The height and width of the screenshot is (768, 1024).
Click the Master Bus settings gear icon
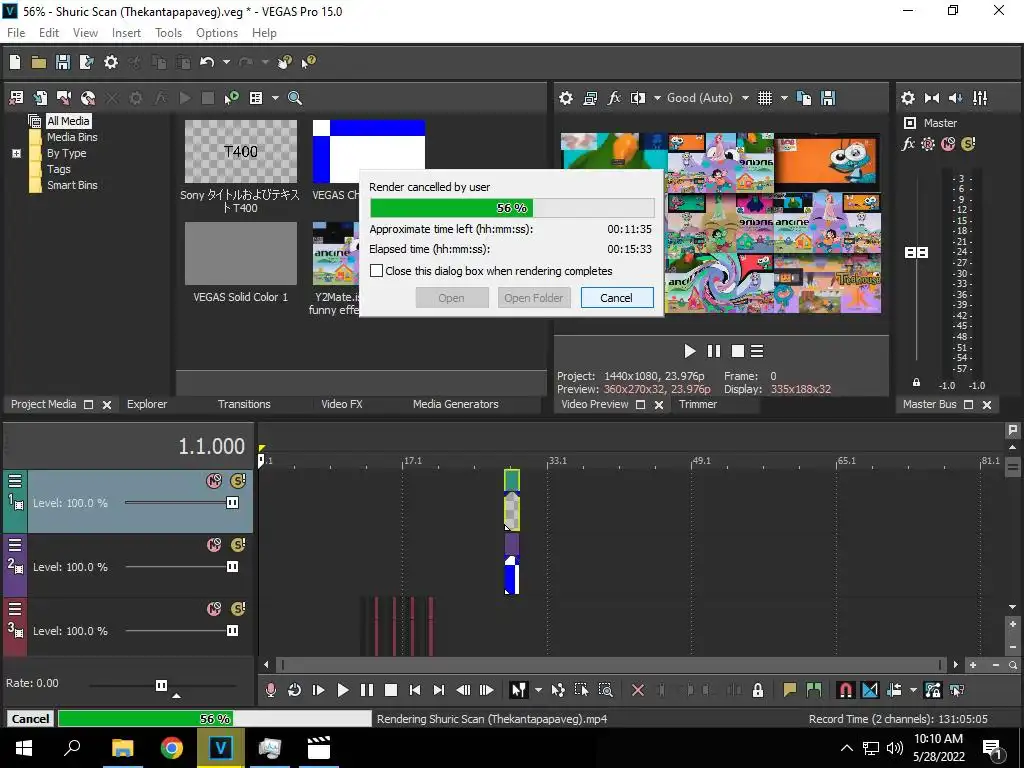(908, 98)
